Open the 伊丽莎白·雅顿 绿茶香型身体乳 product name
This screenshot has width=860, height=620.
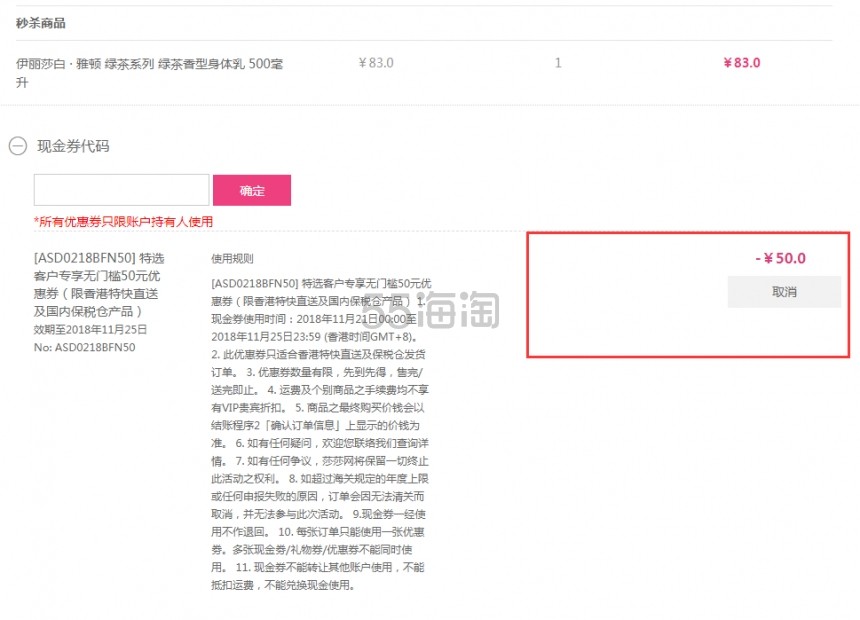pyautogui.click(x=149, y=72)
